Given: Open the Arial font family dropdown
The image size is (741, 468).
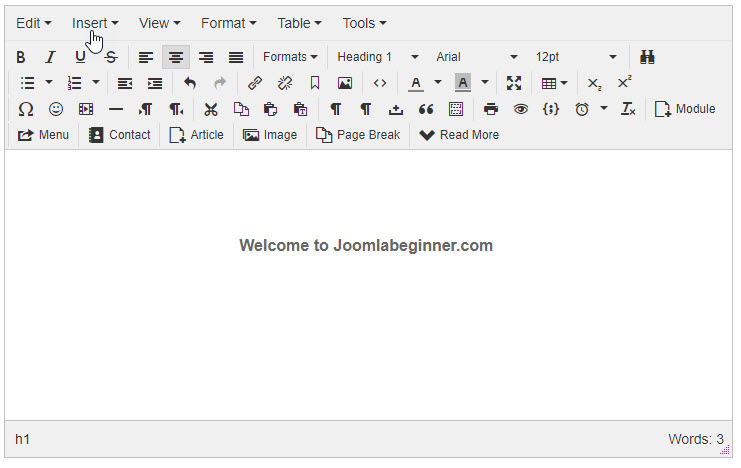Looking at the screenshot, I should [476, 57].
